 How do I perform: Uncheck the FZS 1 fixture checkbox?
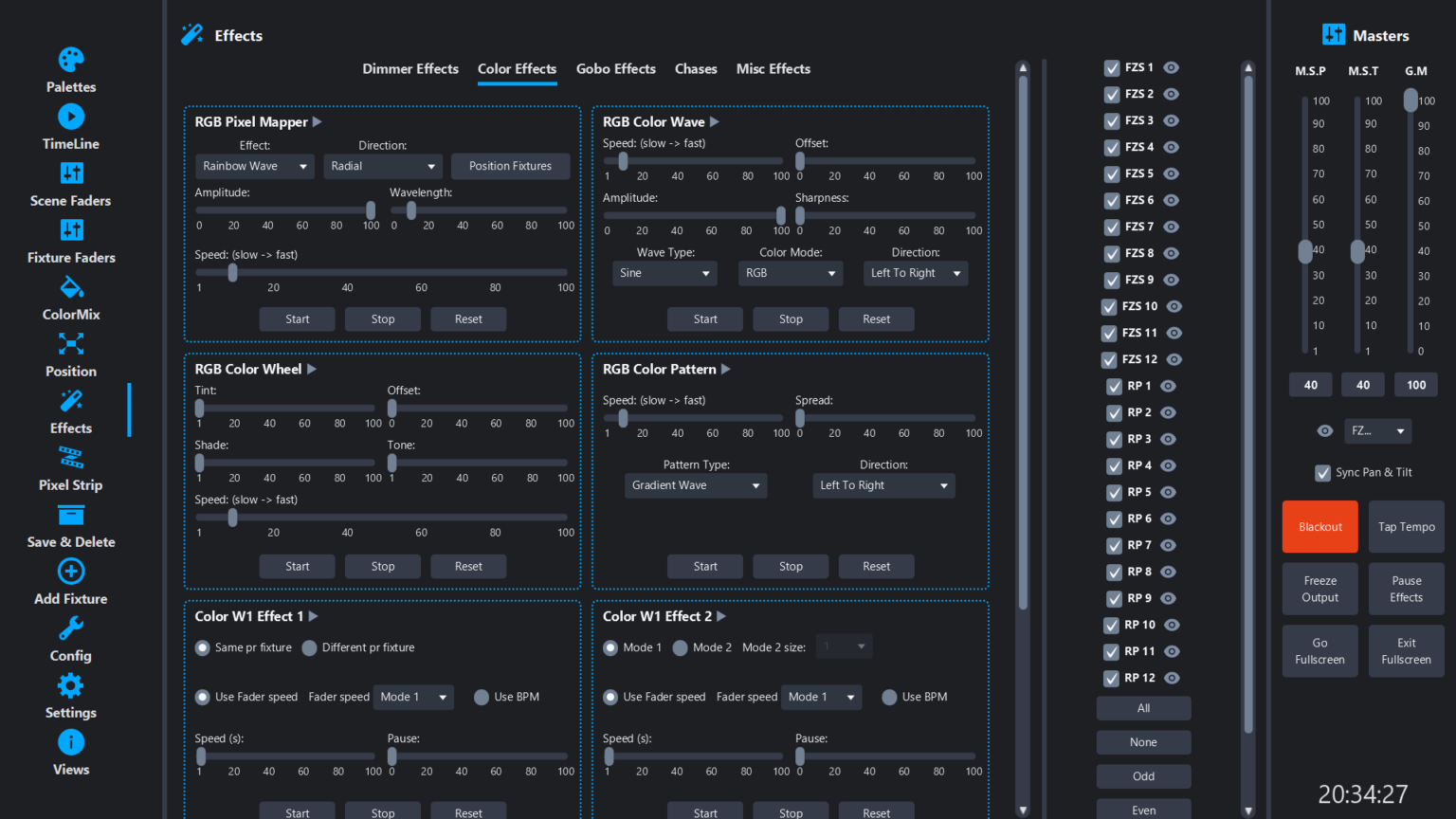coord(1112,68)
